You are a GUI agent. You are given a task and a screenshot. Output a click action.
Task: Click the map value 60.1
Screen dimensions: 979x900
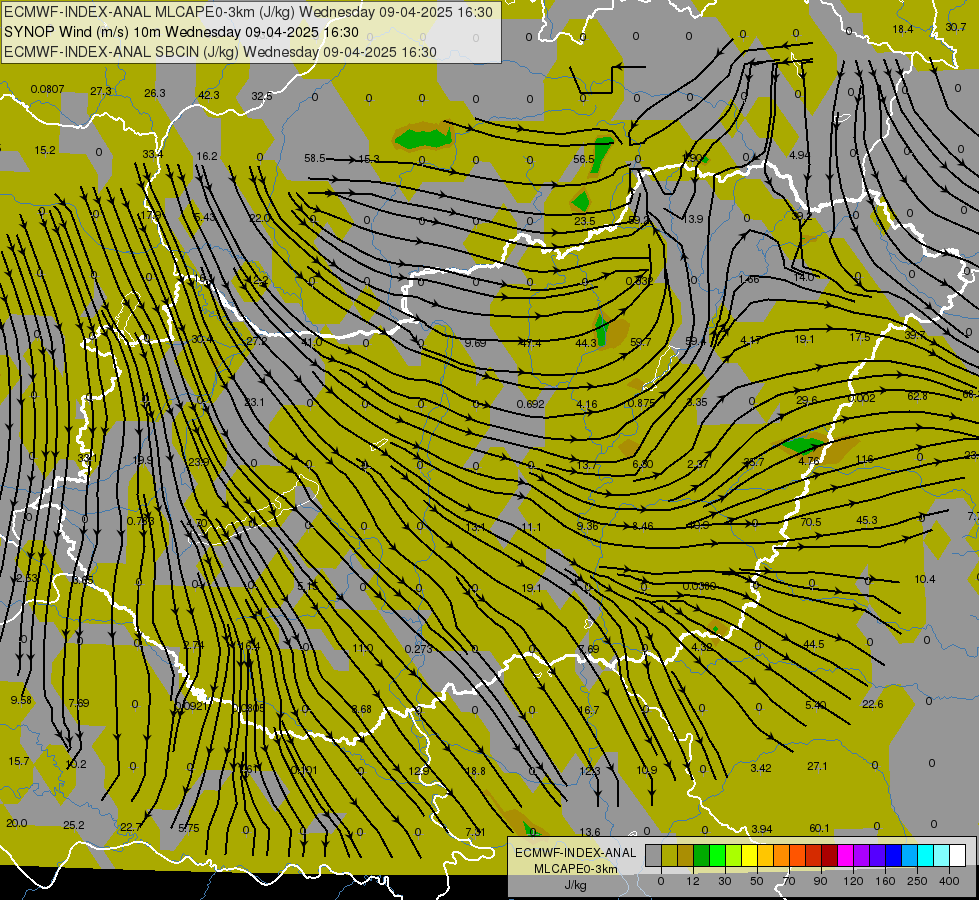819,828
